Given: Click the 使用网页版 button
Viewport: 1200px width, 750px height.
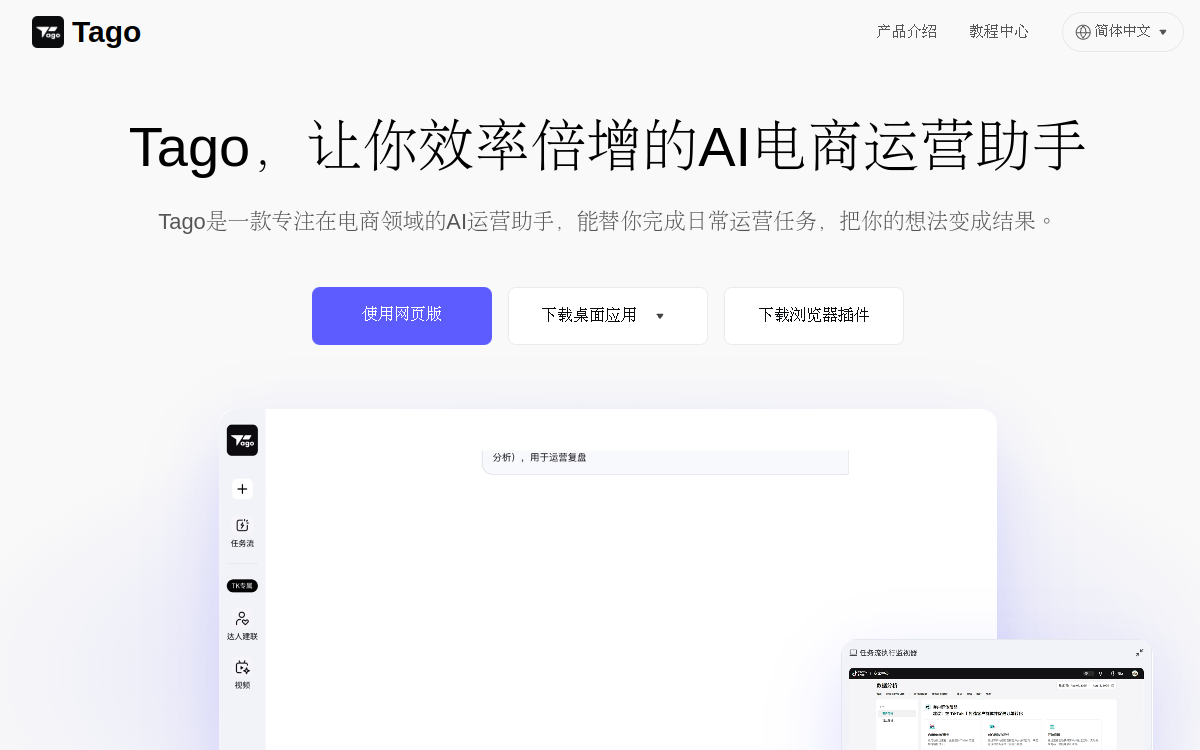Looking at the screenshot, I should (402, 316).
